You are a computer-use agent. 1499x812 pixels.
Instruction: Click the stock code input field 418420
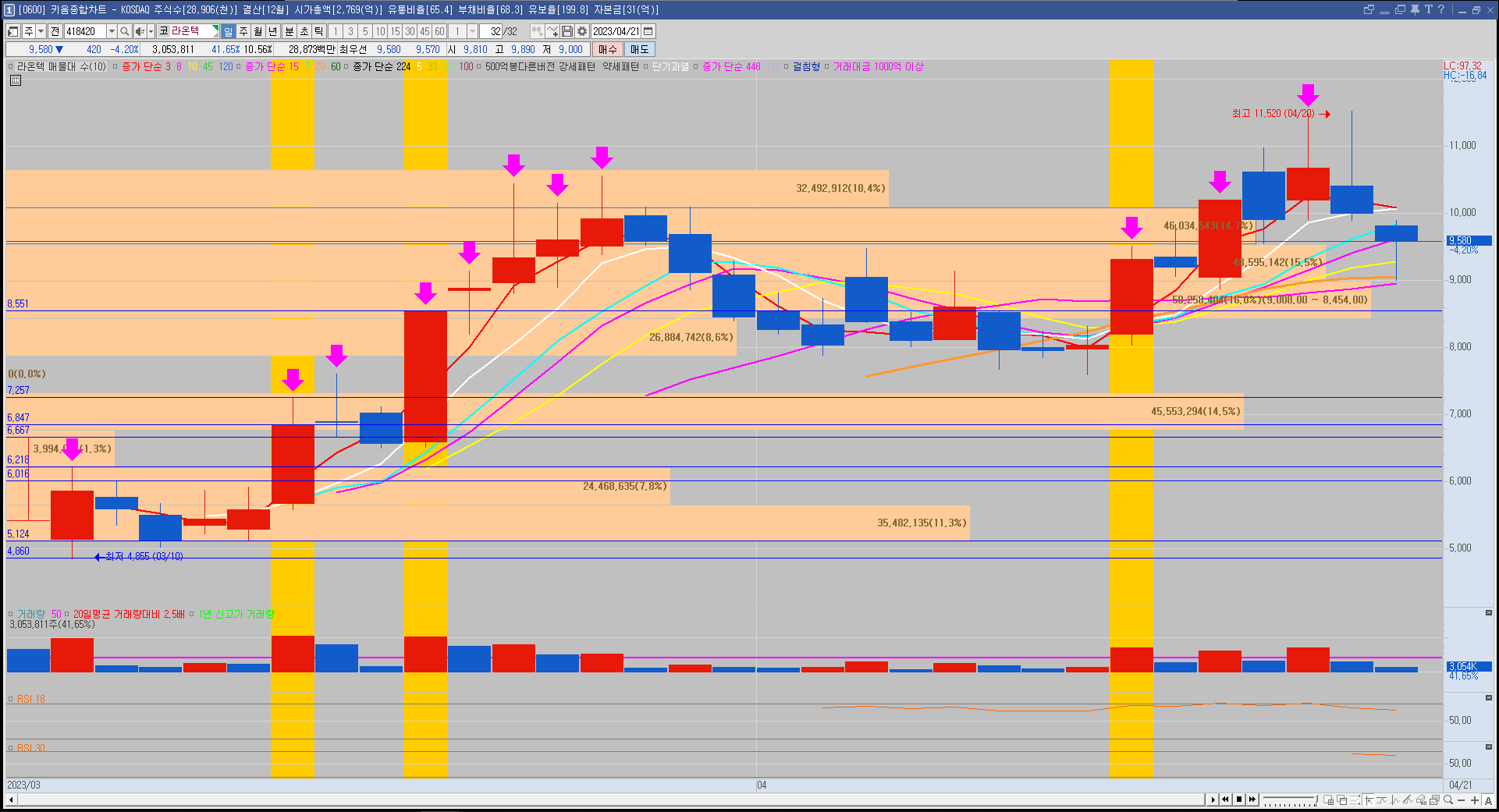point(84,31)
